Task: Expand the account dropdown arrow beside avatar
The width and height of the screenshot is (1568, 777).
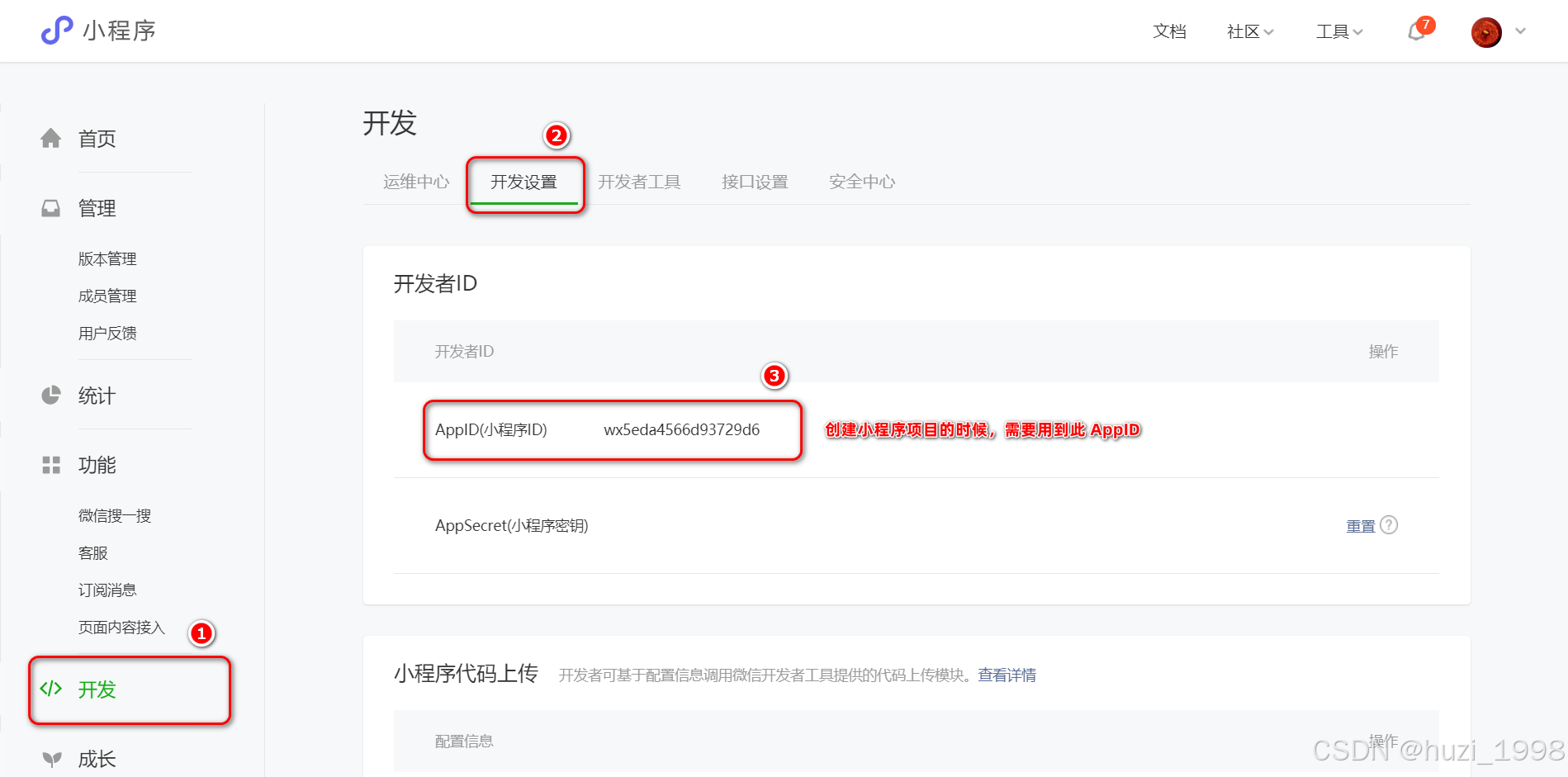Action: pyautogui.click(x=1520, y=31)
